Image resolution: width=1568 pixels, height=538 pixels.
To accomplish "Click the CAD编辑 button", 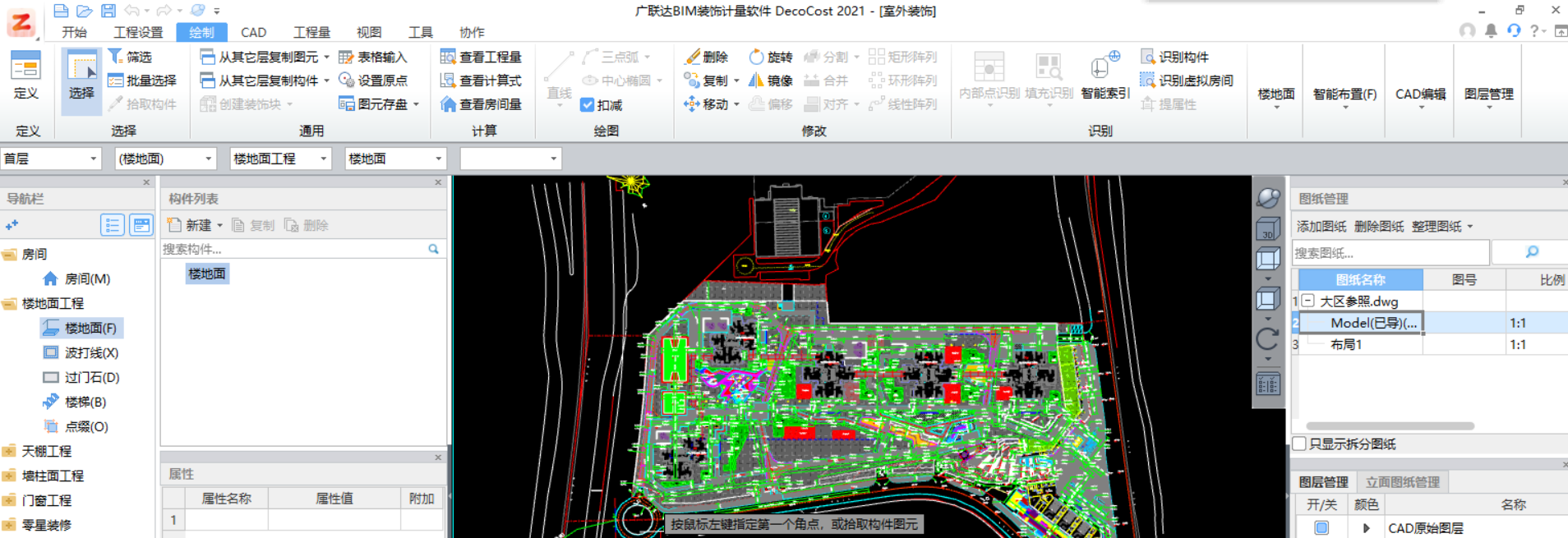I will 1420,94.
